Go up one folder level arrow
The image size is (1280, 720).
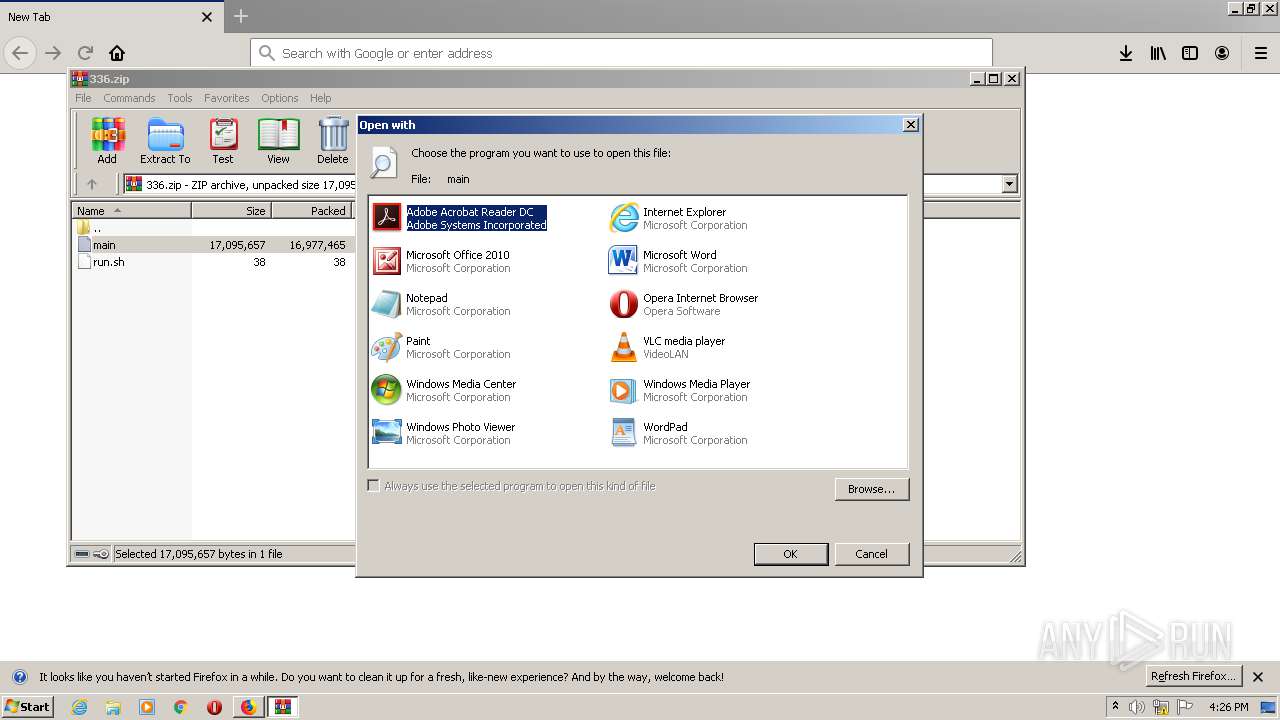pos(92,184)
